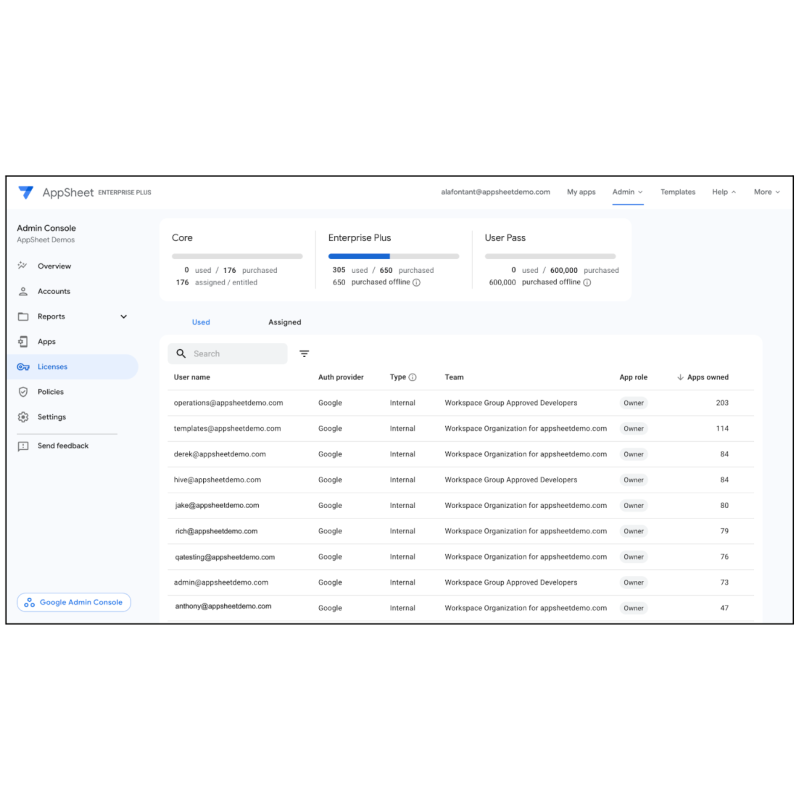Click alafontant@appsheetdemo.com account email
Image resolution: width=800 pixels, height=800 pixels.
coord(495,192)
